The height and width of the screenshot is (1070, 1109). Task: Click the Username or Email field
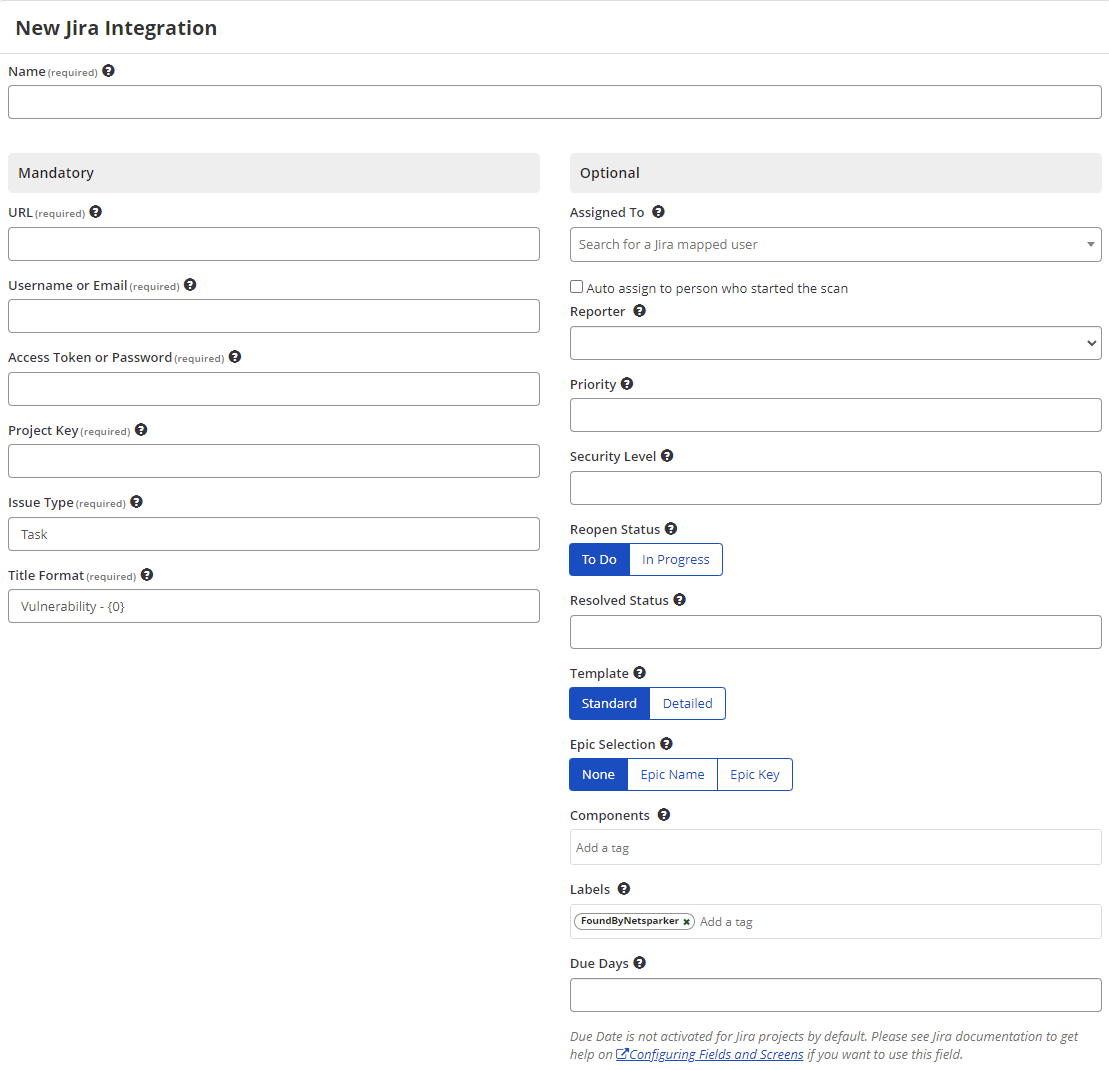pyautogui.click(x=274, y=316)
